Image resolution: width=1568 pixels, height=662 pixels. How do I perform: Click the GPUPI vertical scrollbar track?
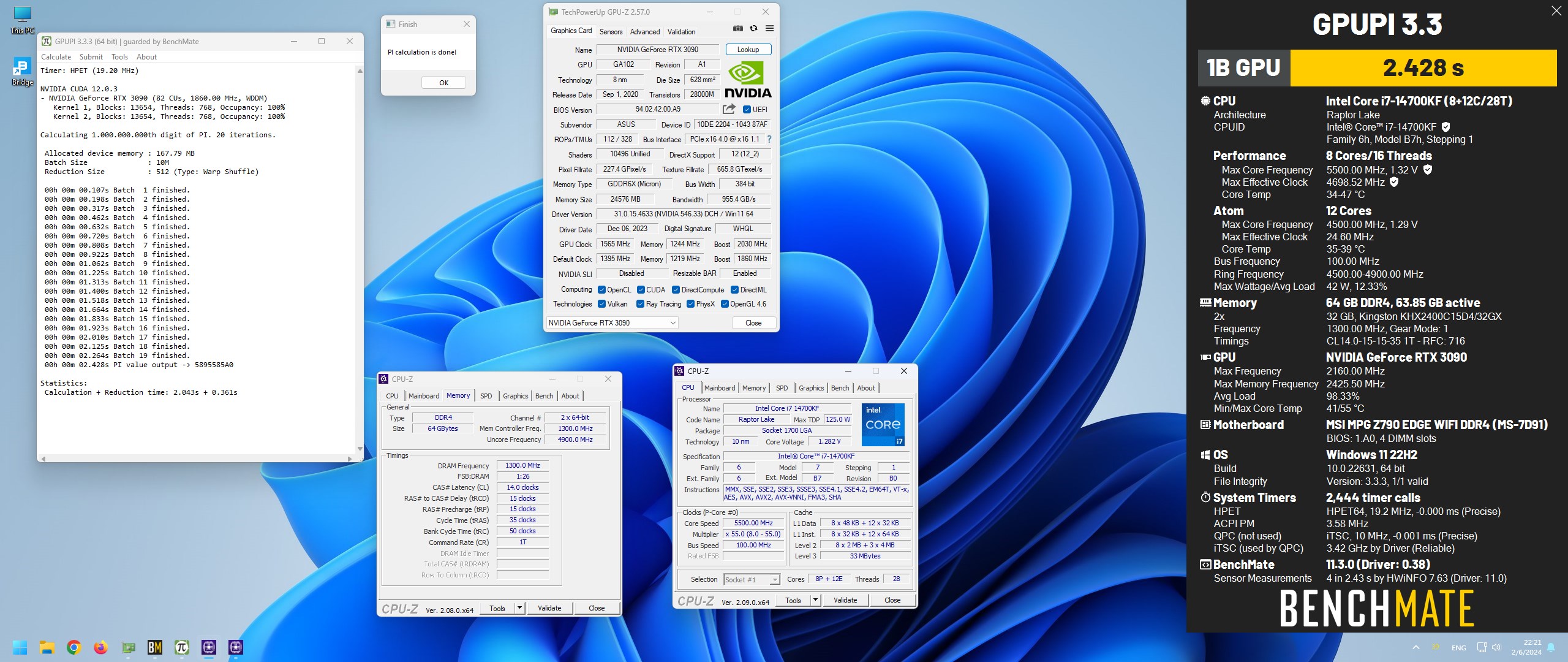360,260
